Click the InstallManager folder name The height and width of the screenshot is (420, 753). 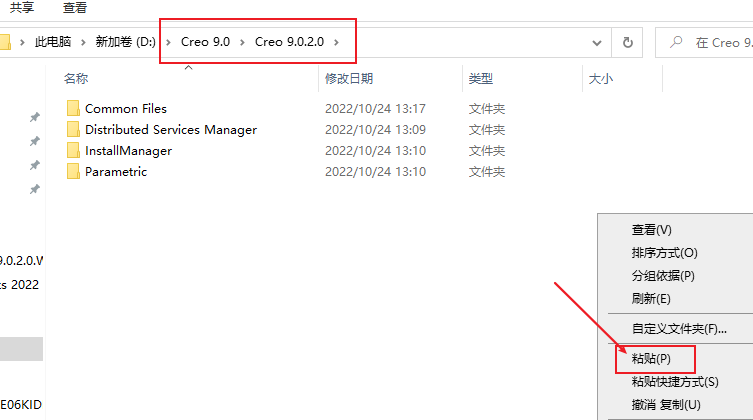pos(128,151)
